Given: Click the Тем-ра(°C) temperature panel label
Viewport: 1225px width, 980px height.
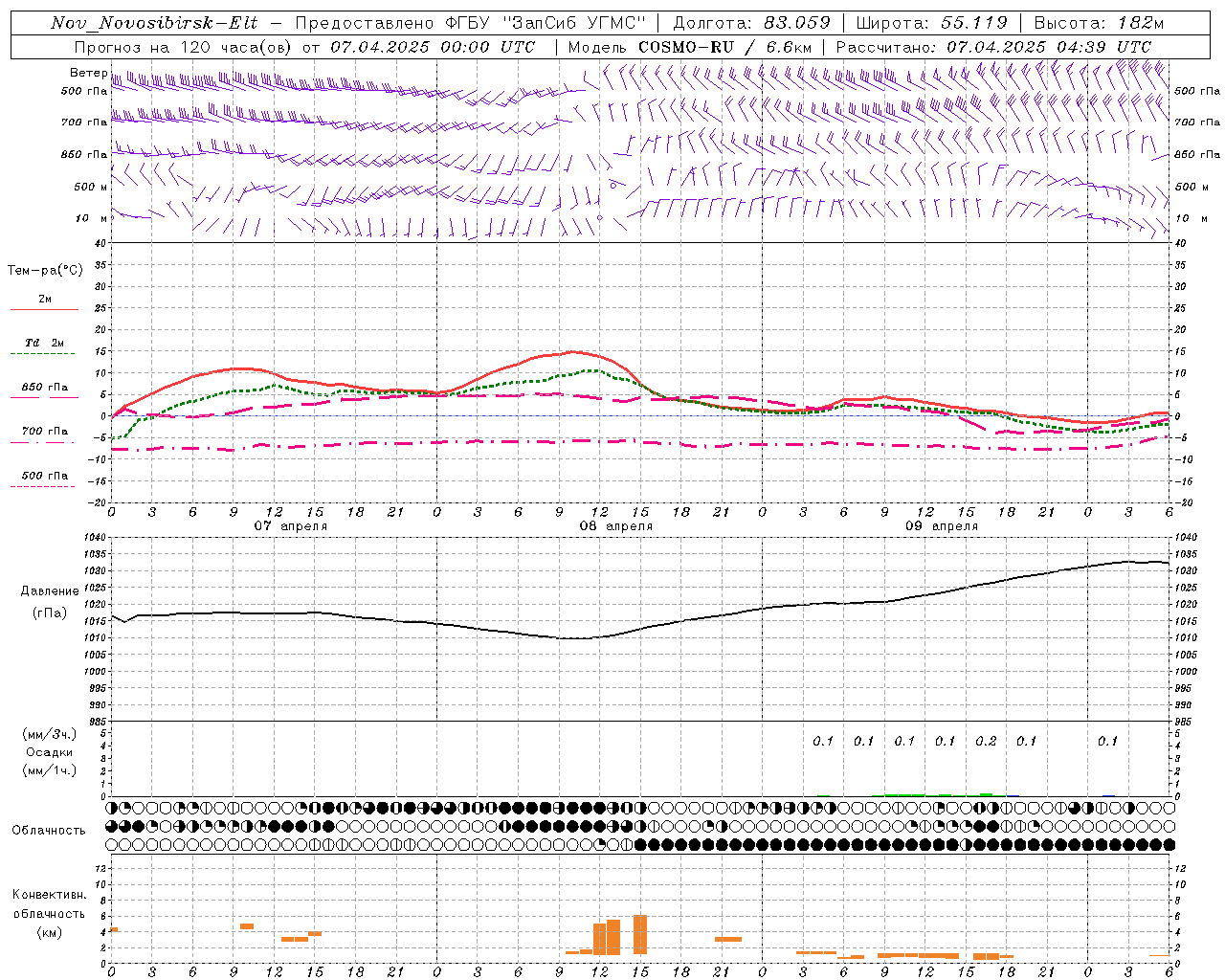Looking at the screenshot, I should (45, 271).
